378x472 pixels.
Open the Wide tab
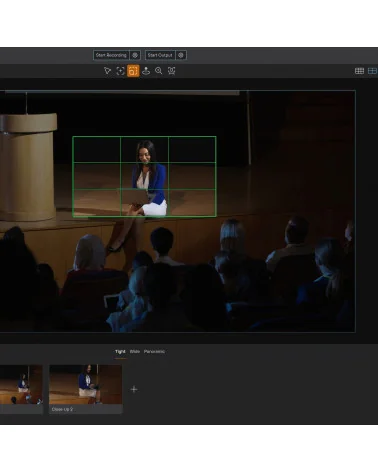click(x=135, y=352)
